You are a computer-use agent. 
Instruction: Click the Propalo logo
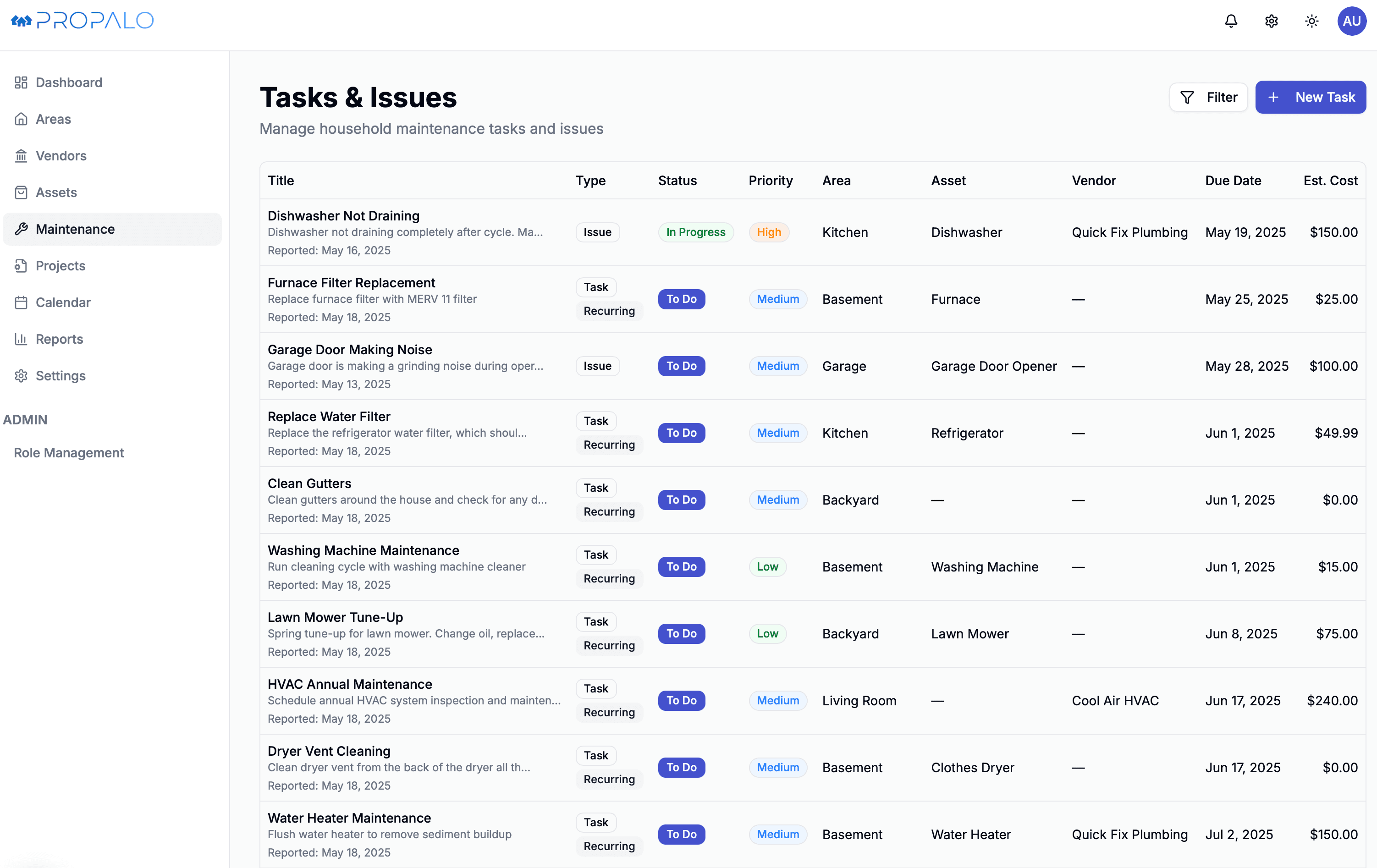(83, 21)
